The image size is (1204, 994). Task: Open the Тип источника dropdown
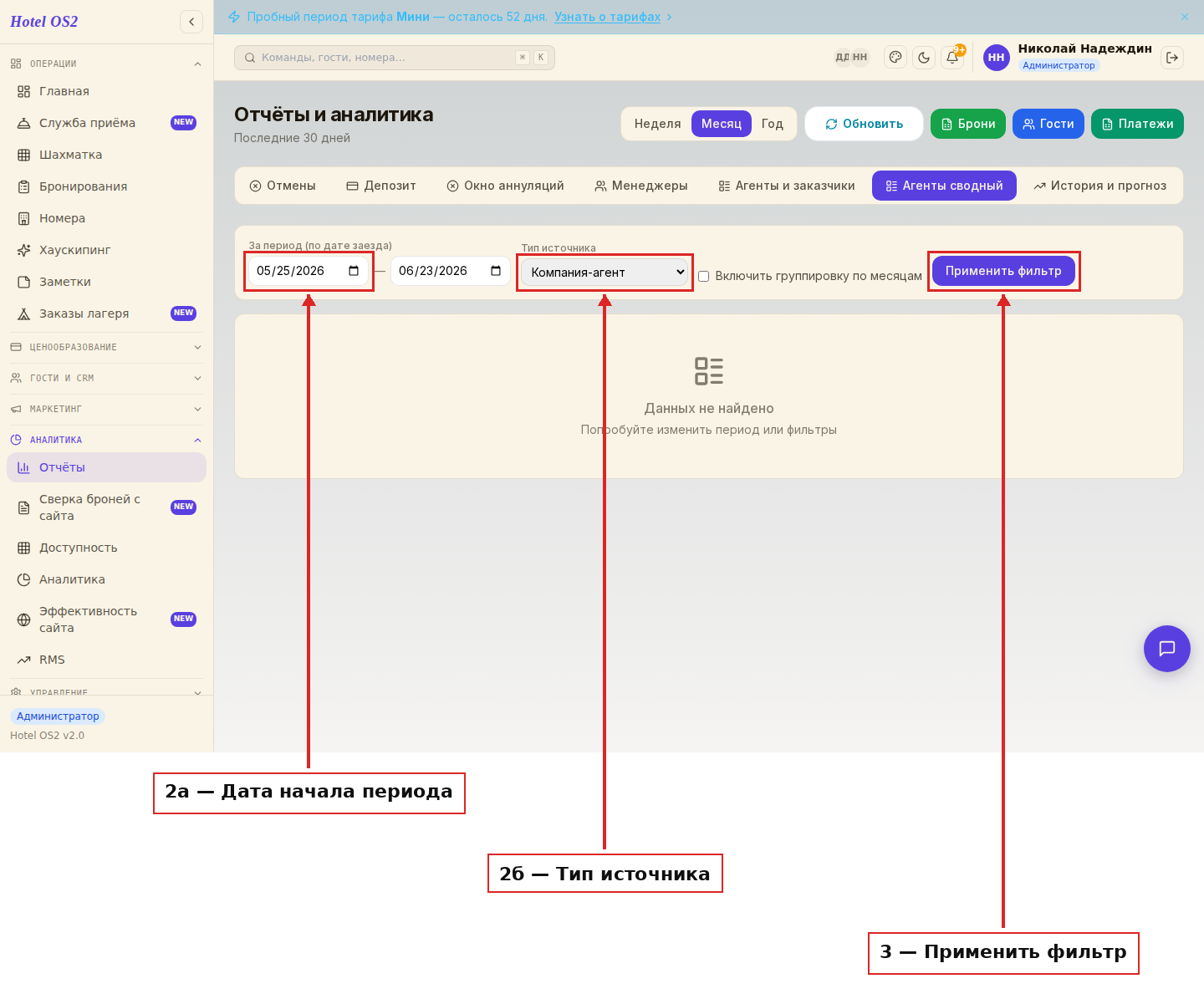605,273
